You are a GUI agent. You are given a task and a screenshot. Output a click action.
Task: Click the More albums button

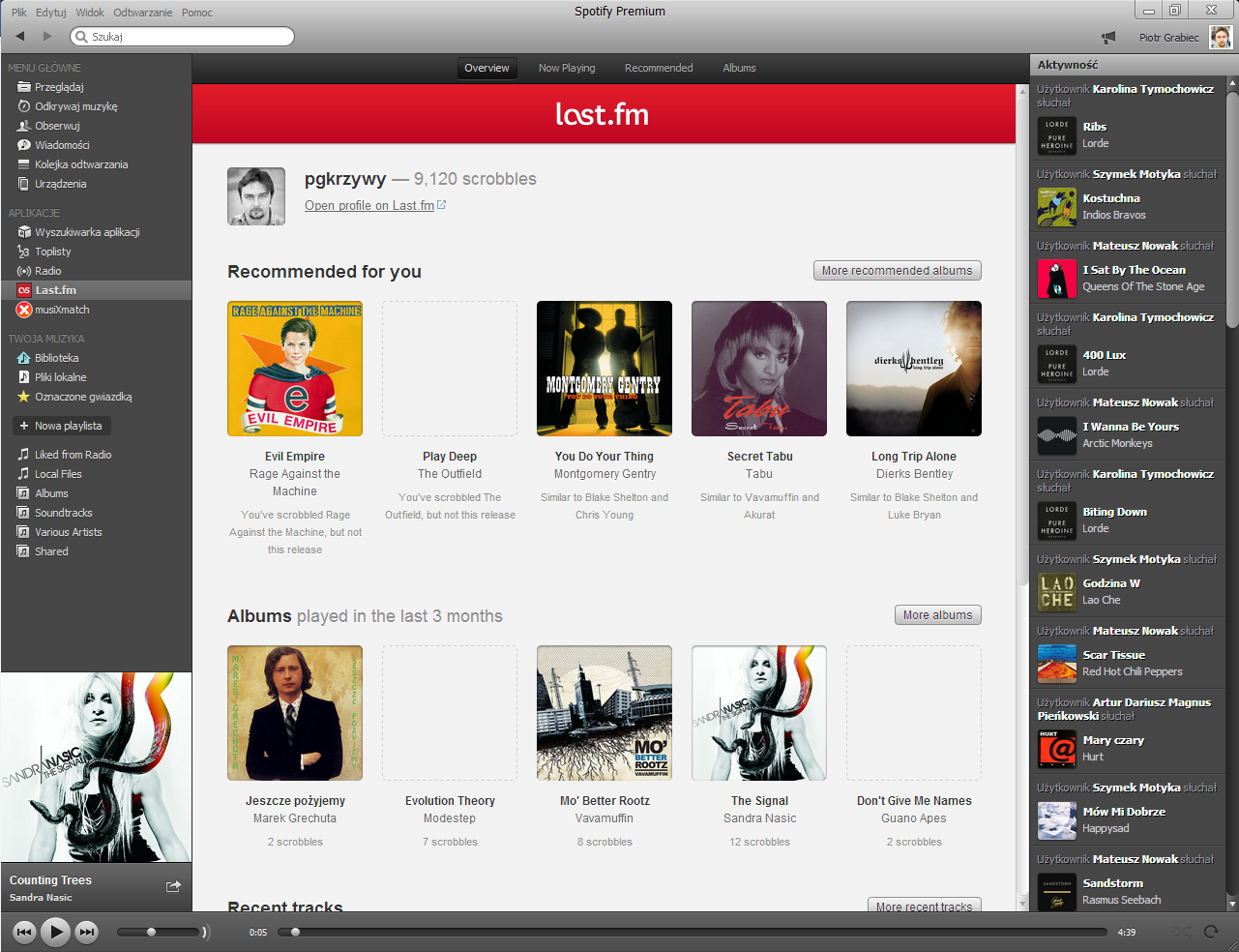pos(938,615)
